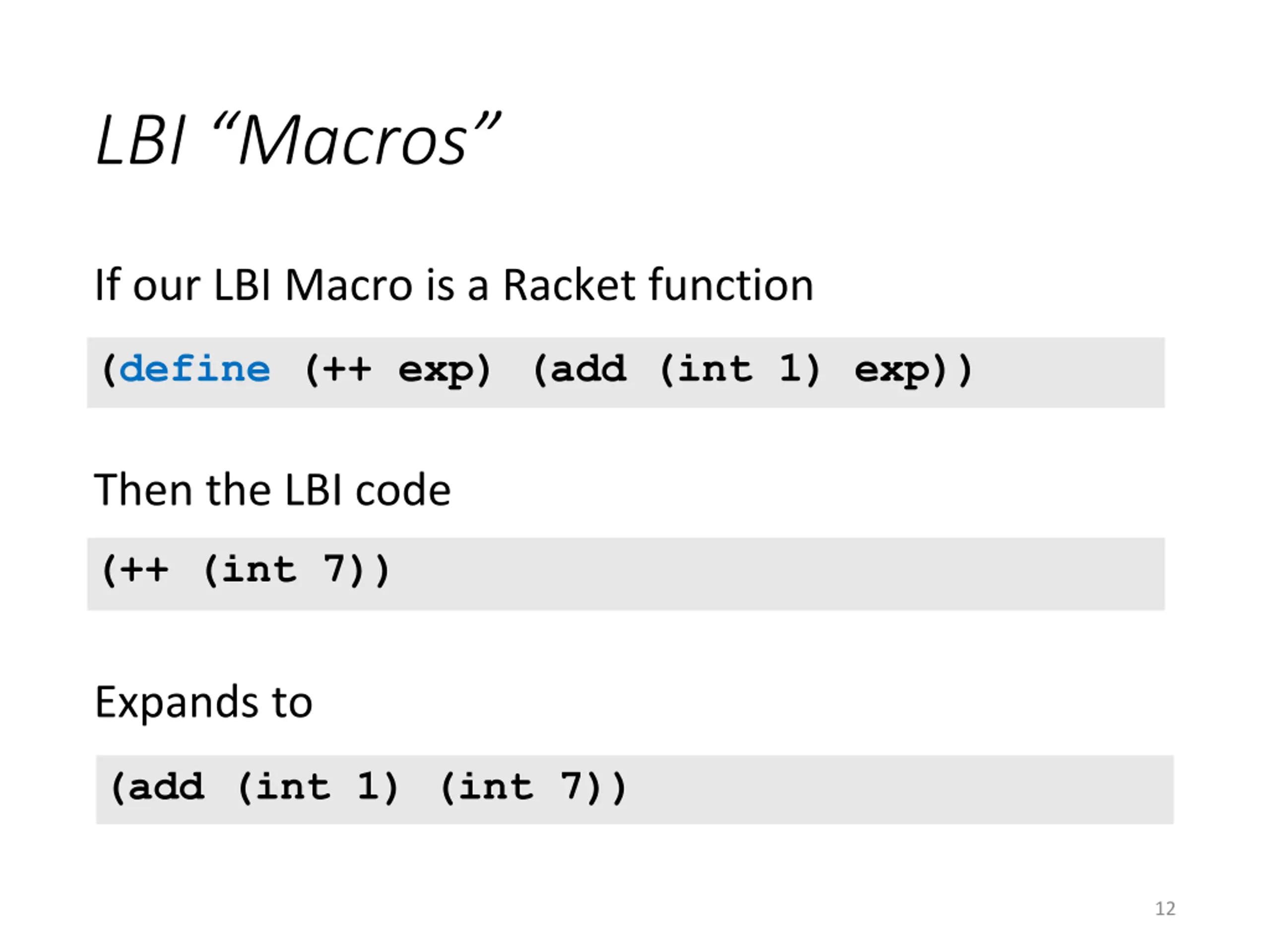This screenshot has height=952, width=1270.
Task: Click the slide page number 12
Action: point(1165,908)
